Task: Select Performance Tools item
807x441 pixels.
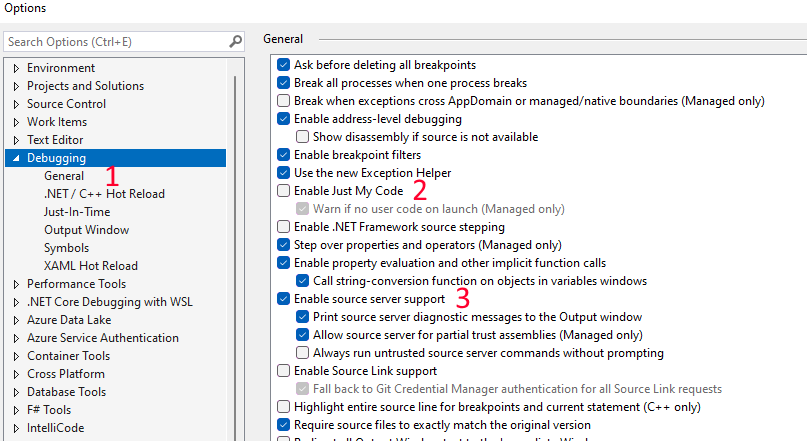Action: coord(77,284)
